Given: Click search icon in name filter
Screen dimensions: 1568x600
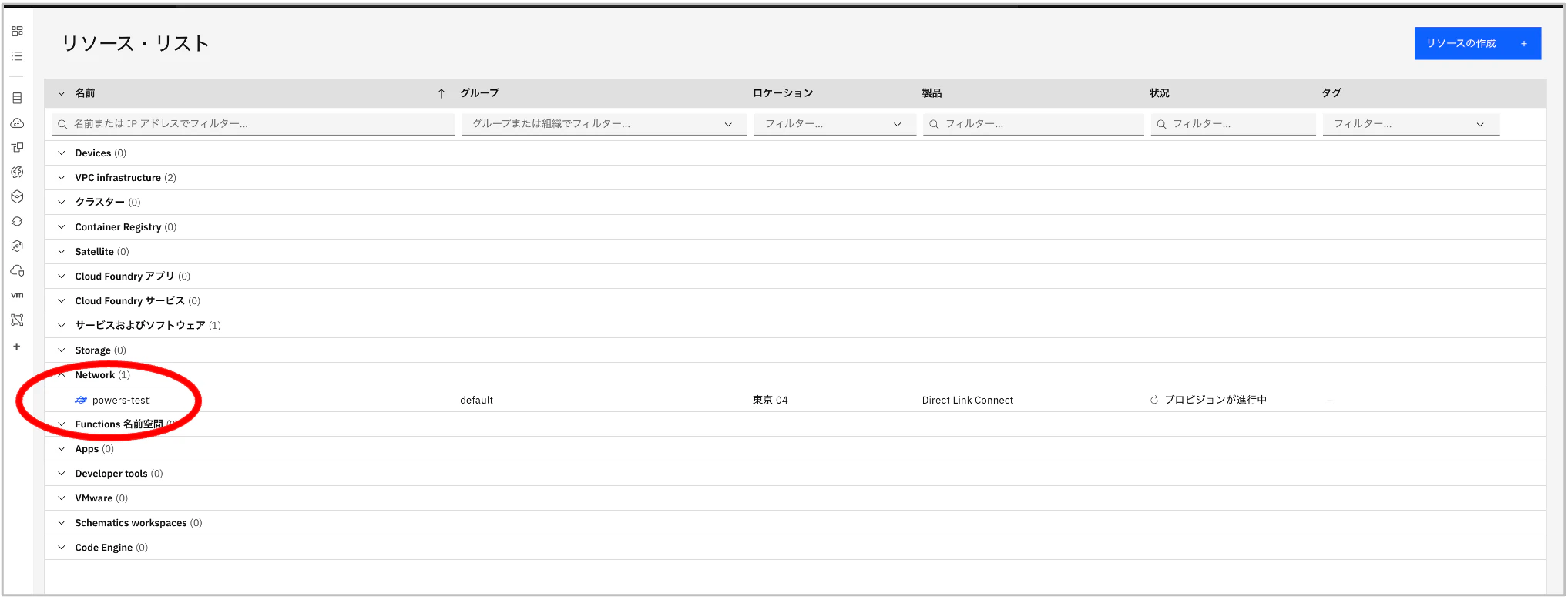Looking at the screenshot, I should click(62, 124).
